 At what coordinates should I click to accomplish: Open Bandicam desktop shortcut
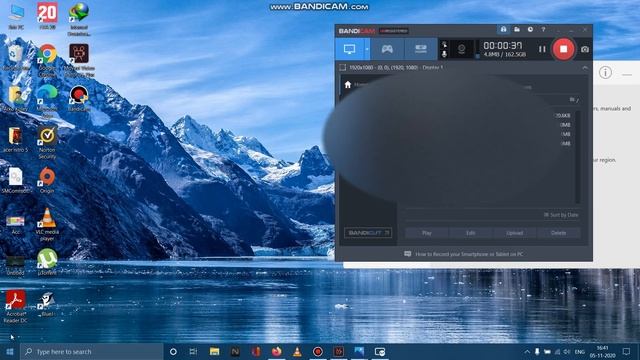[79, 98]
